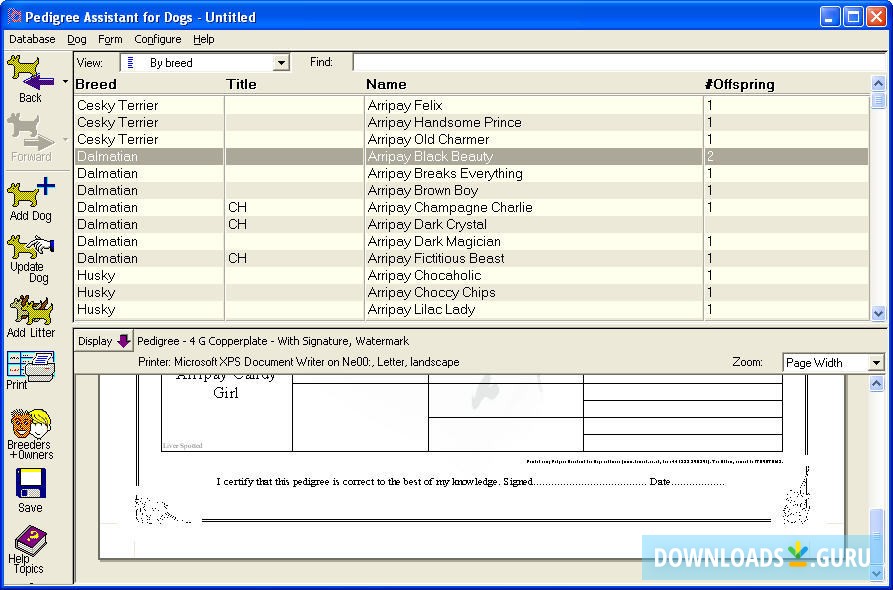Click the Display arrow button
Screen dimensions: 893x590
pos(123,341)
